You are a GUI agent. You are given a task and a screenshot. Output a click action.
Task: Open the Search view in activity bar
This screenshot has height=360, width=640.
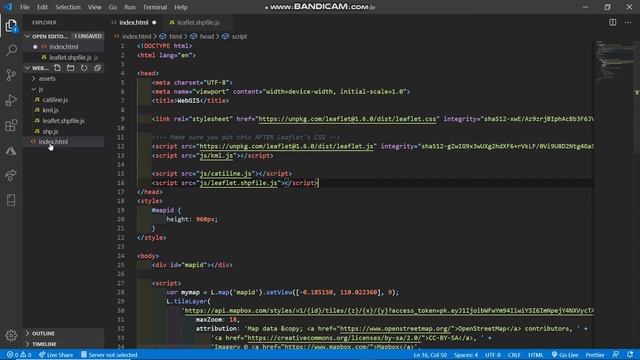coord(11,50)
